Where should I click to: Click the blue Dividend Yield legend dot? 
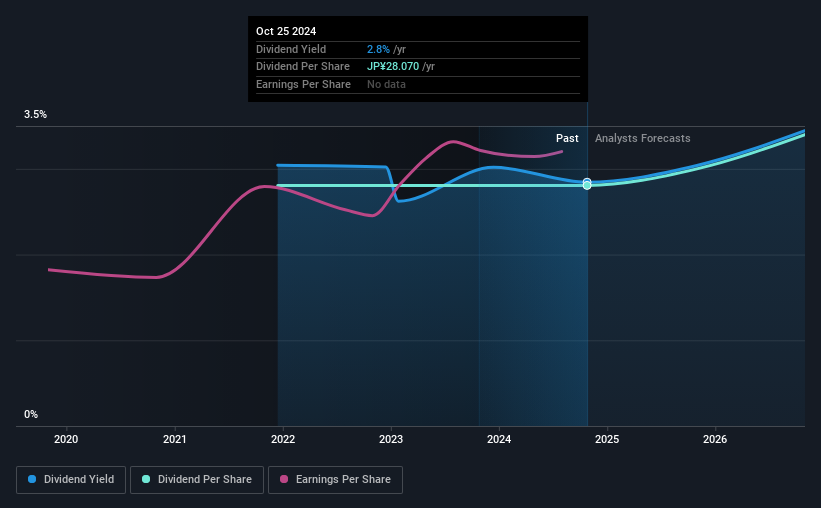[32, 479]
